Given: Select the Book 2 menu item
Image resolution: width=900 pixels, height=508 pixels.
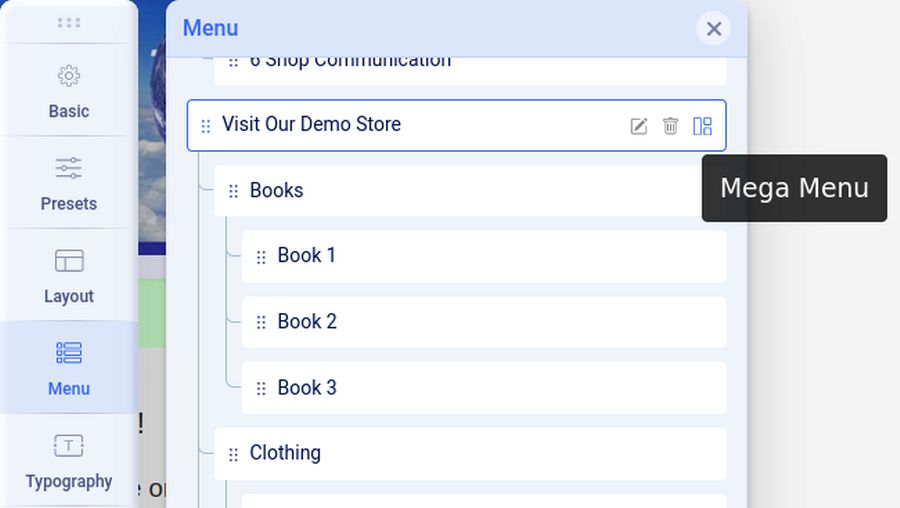Looking at the screenshot, I should [307, 322].
